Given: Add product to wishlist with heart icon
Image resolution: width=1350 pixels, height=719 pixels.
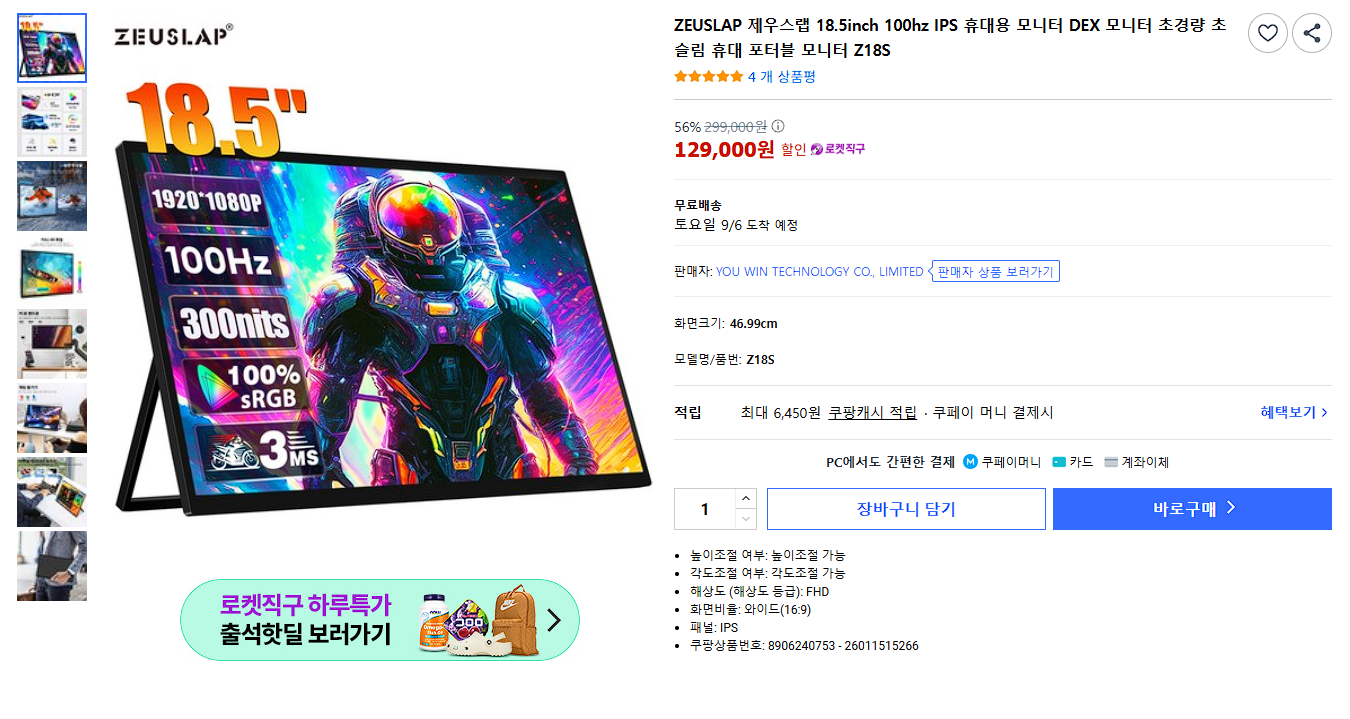Looking at the screenshot, I should pos(1268,33).
